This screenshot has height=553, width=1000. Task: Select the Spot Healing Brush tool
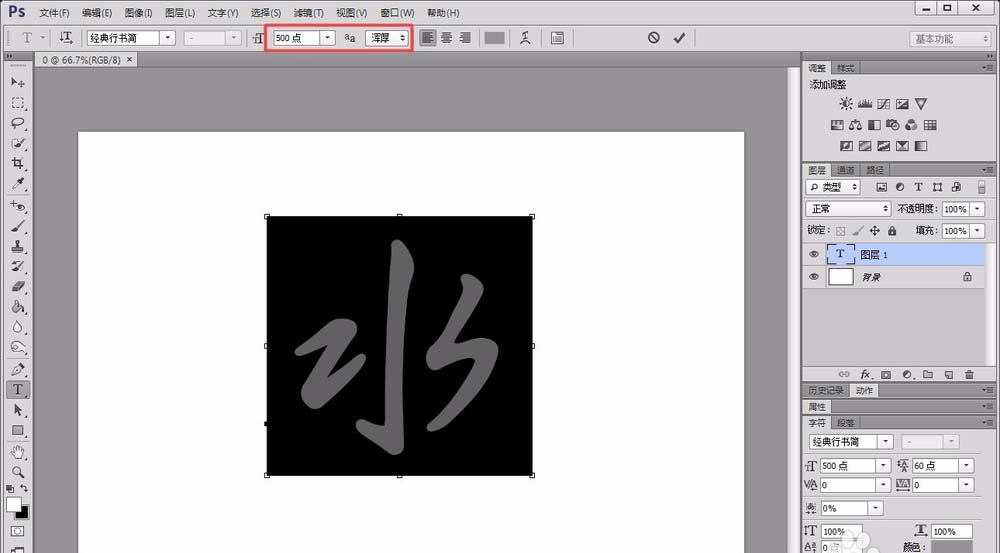tap(18, 206)
